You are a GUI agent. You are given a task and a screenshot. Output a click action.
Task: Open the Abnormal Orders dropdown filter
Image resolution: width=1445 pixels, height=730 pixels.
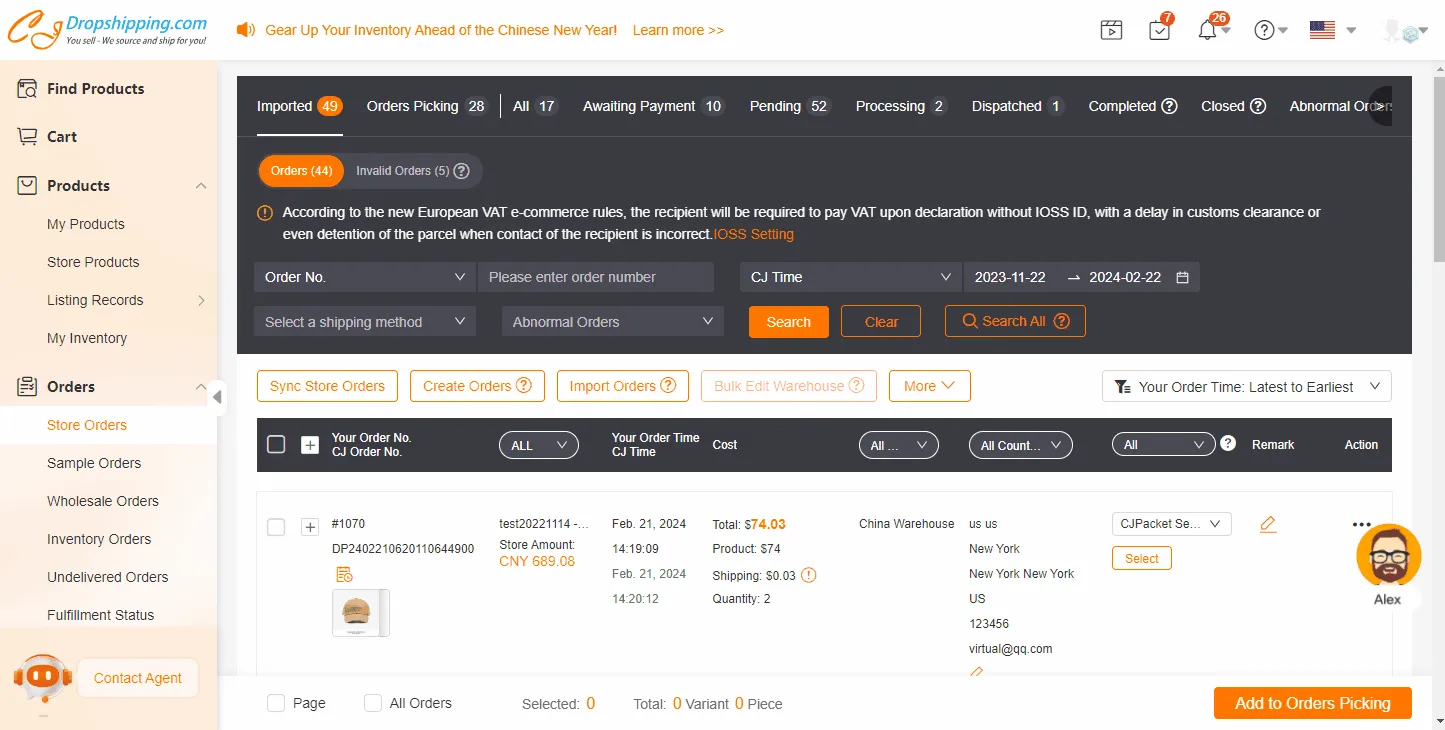[x=612, y=322]
